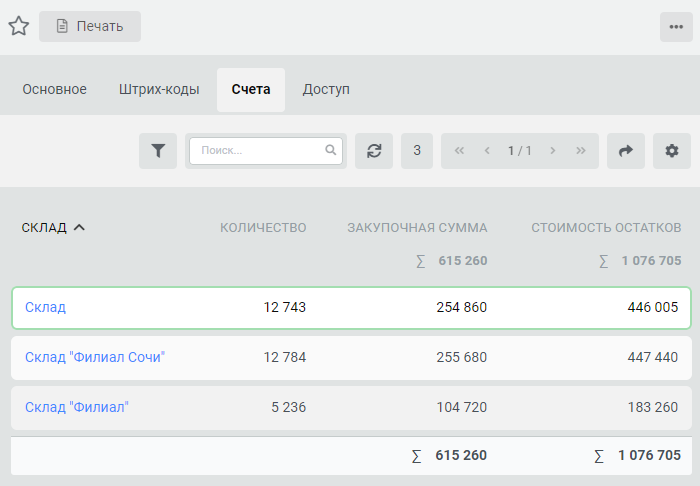700x486 pixels.
Task: Click the quantity value 12 743
Action: 285,307
